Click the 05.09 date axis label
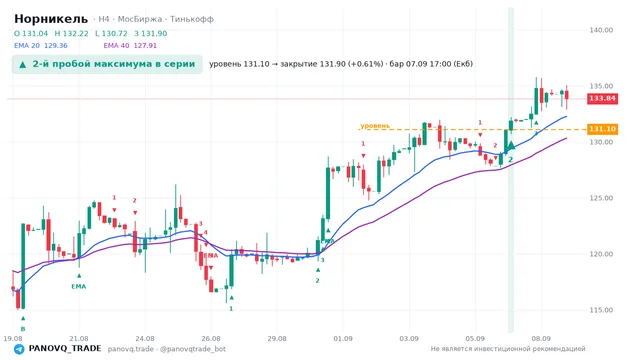This screenshot has height=360, width=640. (475, 338)
